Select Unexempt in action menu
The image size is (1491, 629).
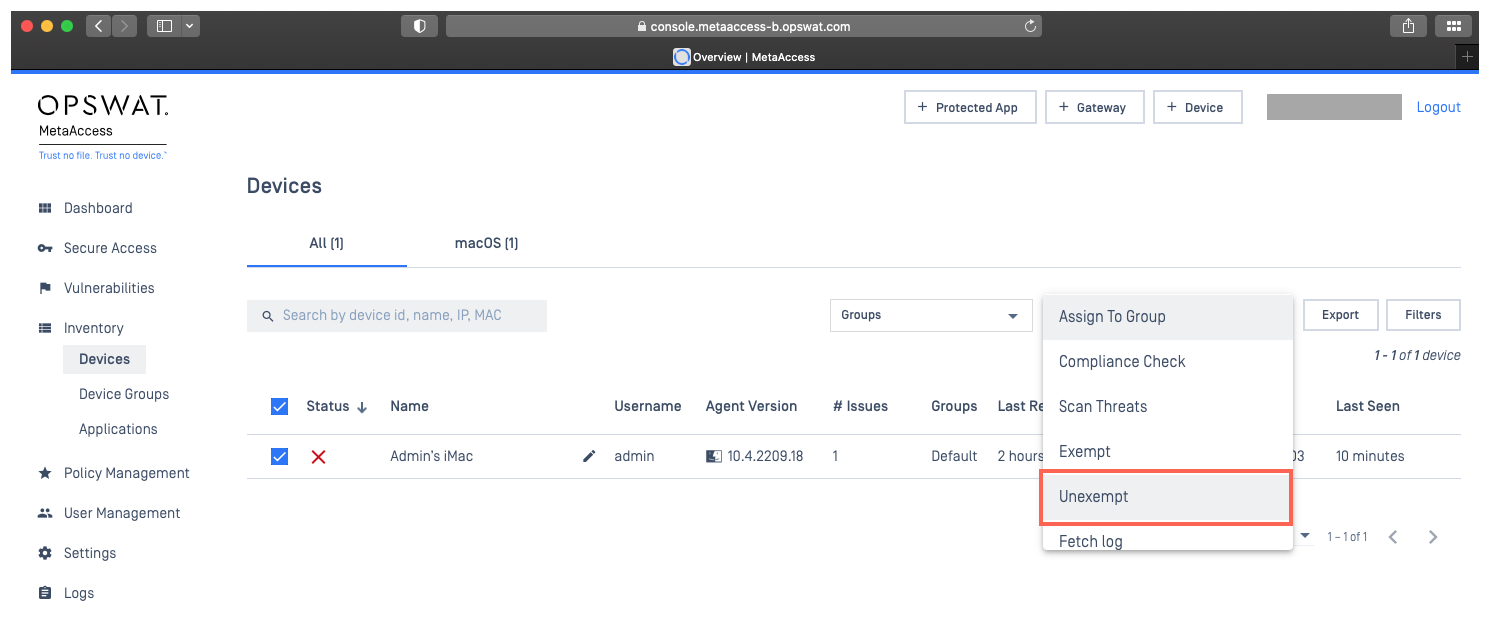[x=1166, y=497]
